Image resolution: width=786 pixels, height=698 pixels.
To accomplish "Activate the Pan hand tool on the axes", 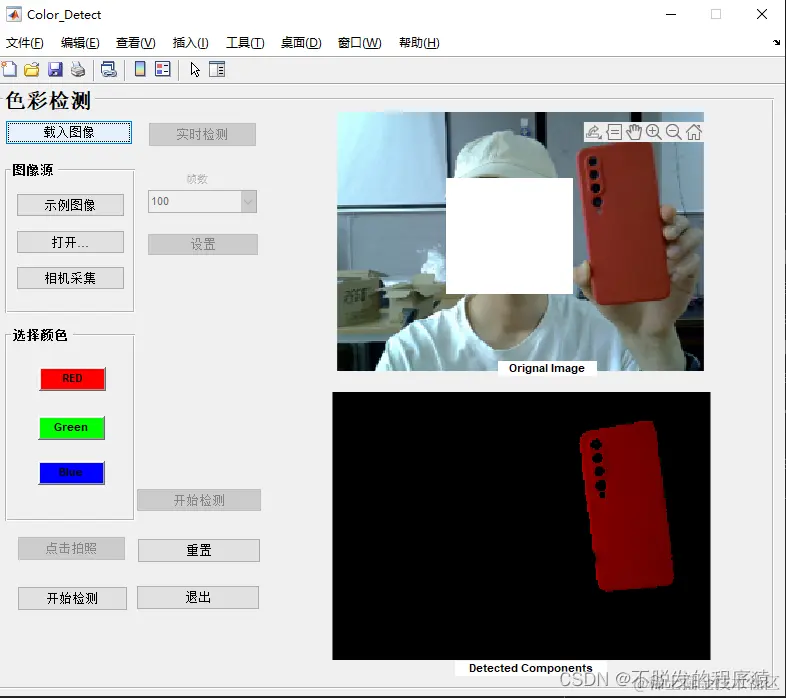I will coord(634,132).
